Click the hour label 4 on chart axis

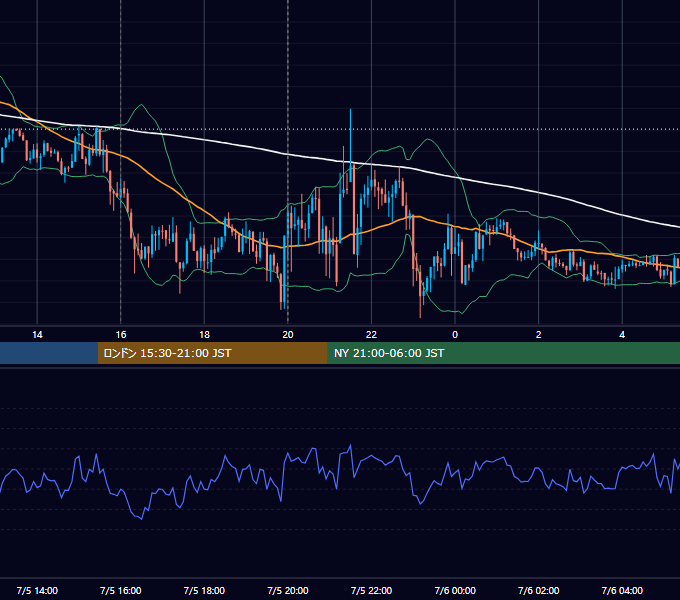(x=622, y=334)
